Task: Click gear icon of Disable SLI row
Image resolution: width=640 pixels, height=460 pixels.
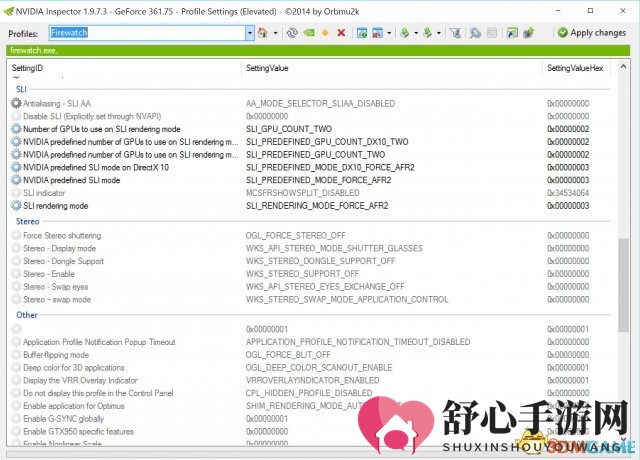Action: (16, 116)
